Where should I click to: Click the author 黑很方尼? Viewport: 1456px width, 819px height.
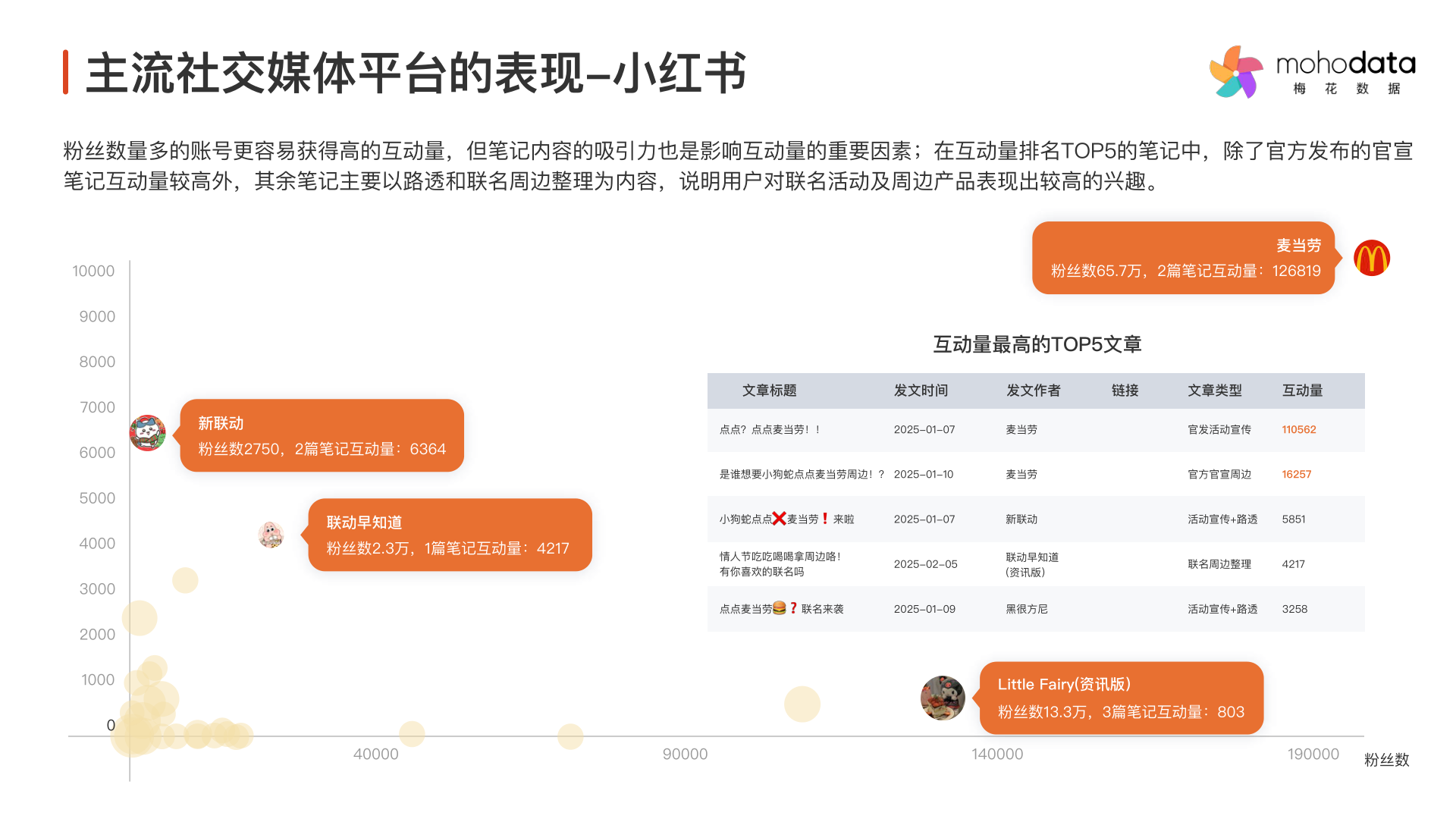[x=1027, y=609]
